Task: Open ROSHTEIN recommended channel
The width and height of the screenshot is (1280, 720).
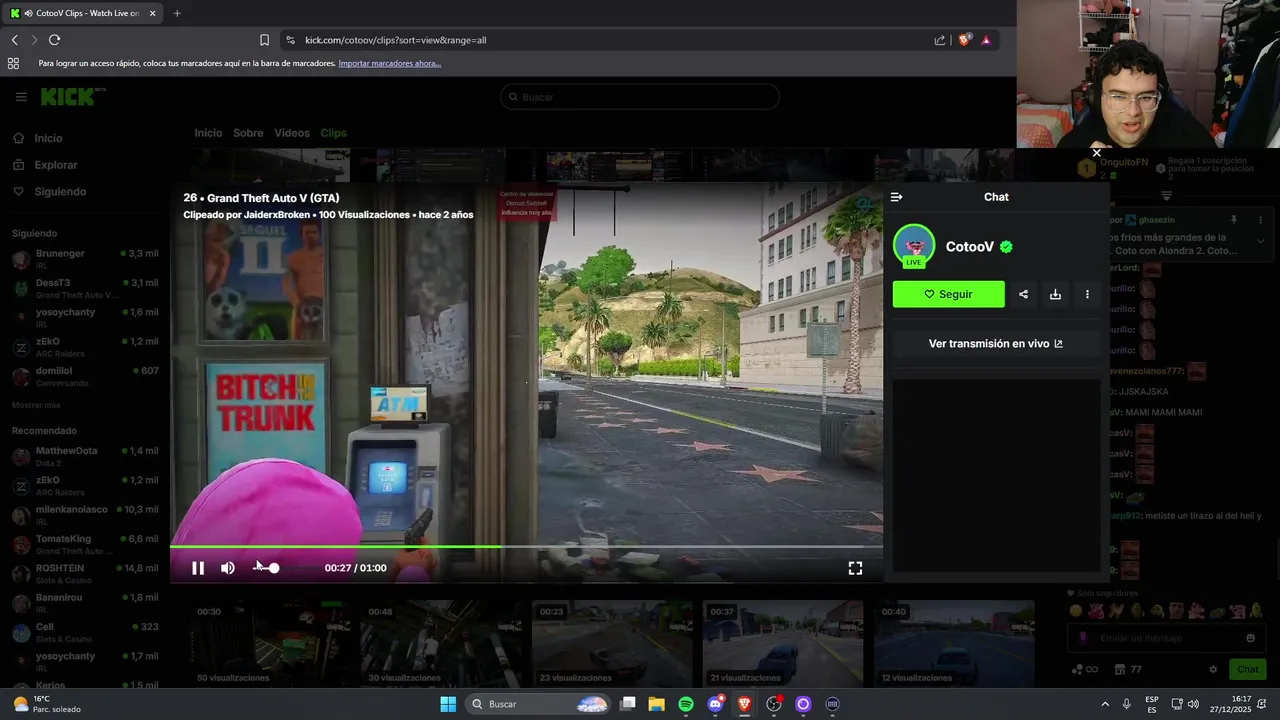Action: coord(86,573)
